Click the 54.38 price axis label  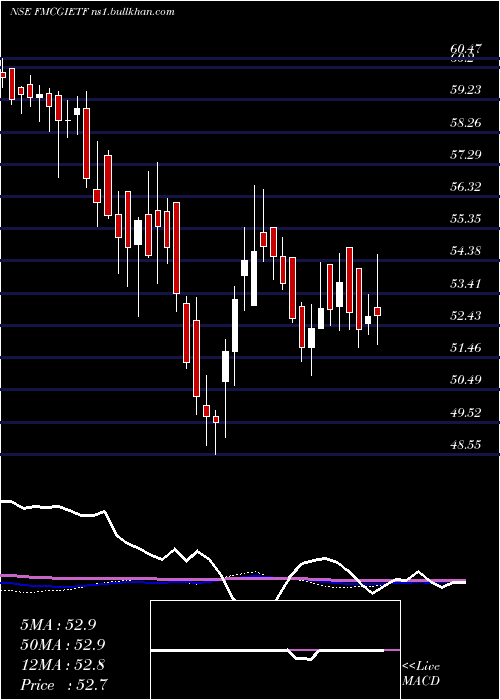point(466,251)
